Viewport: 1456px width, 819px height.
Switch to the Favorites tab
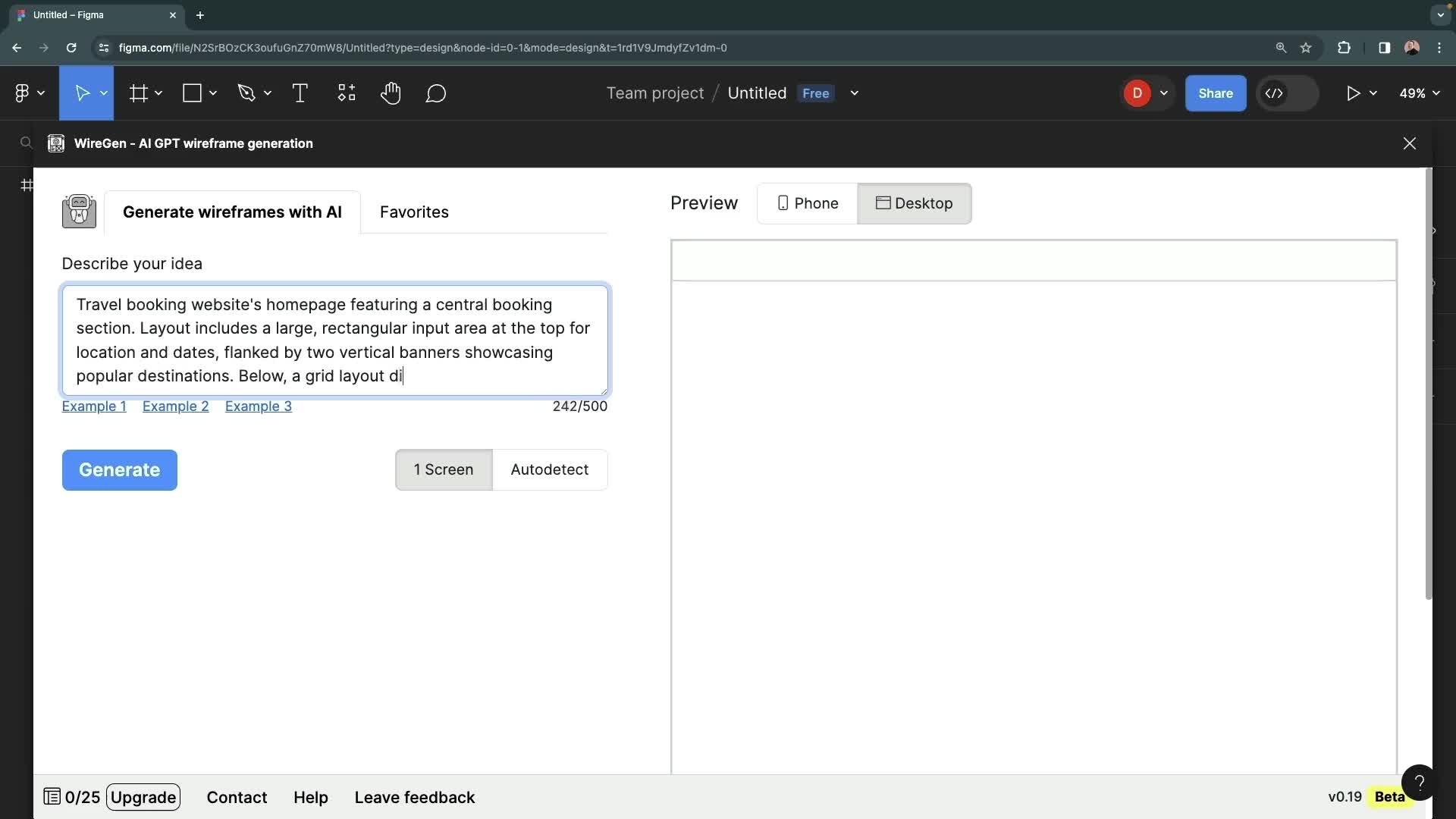click(x=413, y=212)
